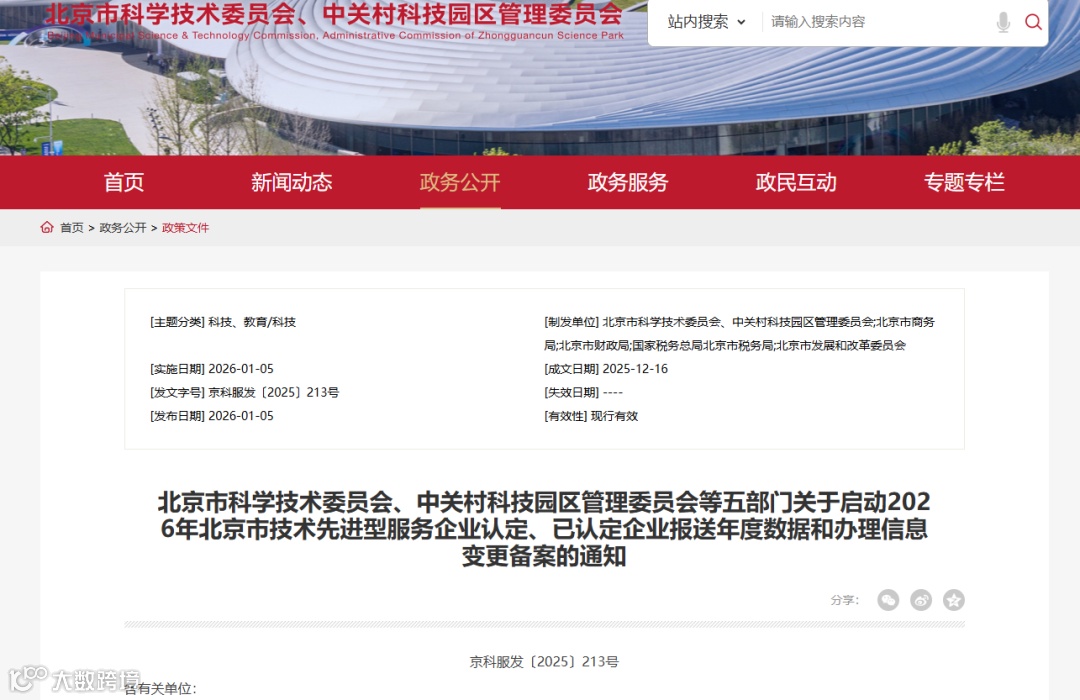Image resolution: width=1080 pixels, height=700 pixels.
Task: Open the 新闻动态 menu
Action: [x=291, y=182]
